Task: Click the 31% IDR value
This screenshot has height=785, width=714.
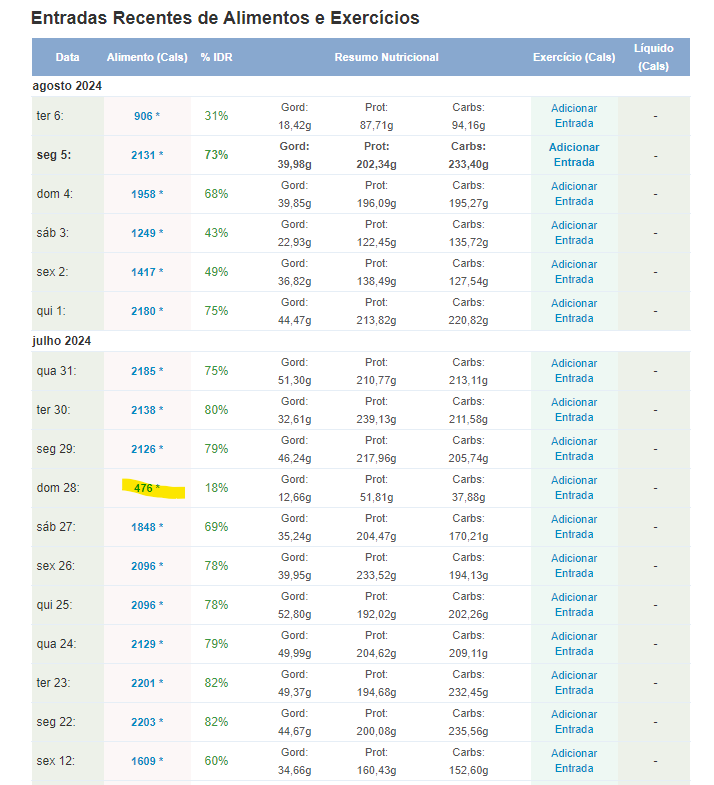Action: [x=216, y=116]
